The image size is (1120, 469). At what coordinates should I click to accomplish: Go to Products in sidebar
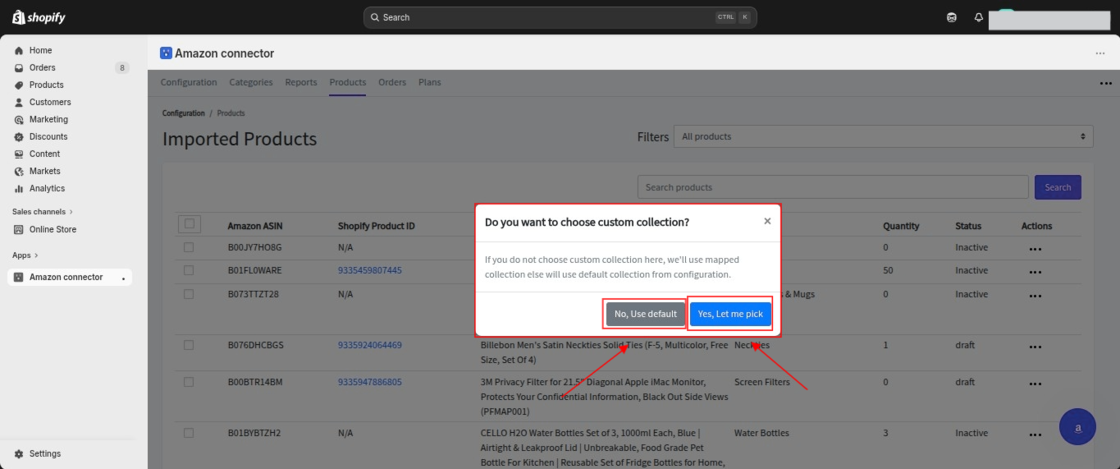click(x=46, y=85)
